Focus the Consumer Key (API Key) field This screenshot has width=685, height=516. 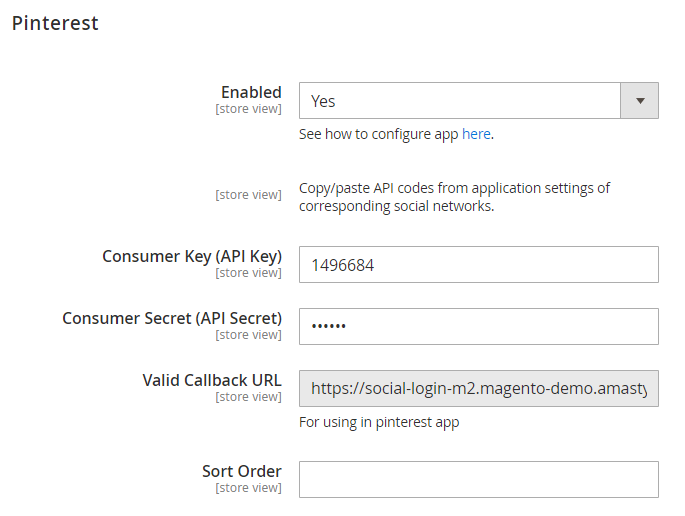[479, 265]
